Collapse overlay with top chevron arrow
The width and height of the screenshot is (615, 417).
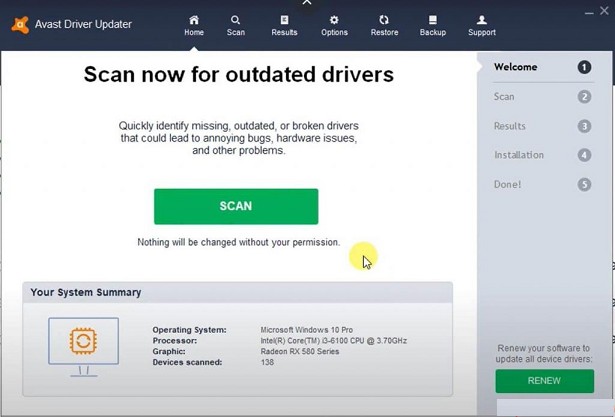tap(307, 3)
